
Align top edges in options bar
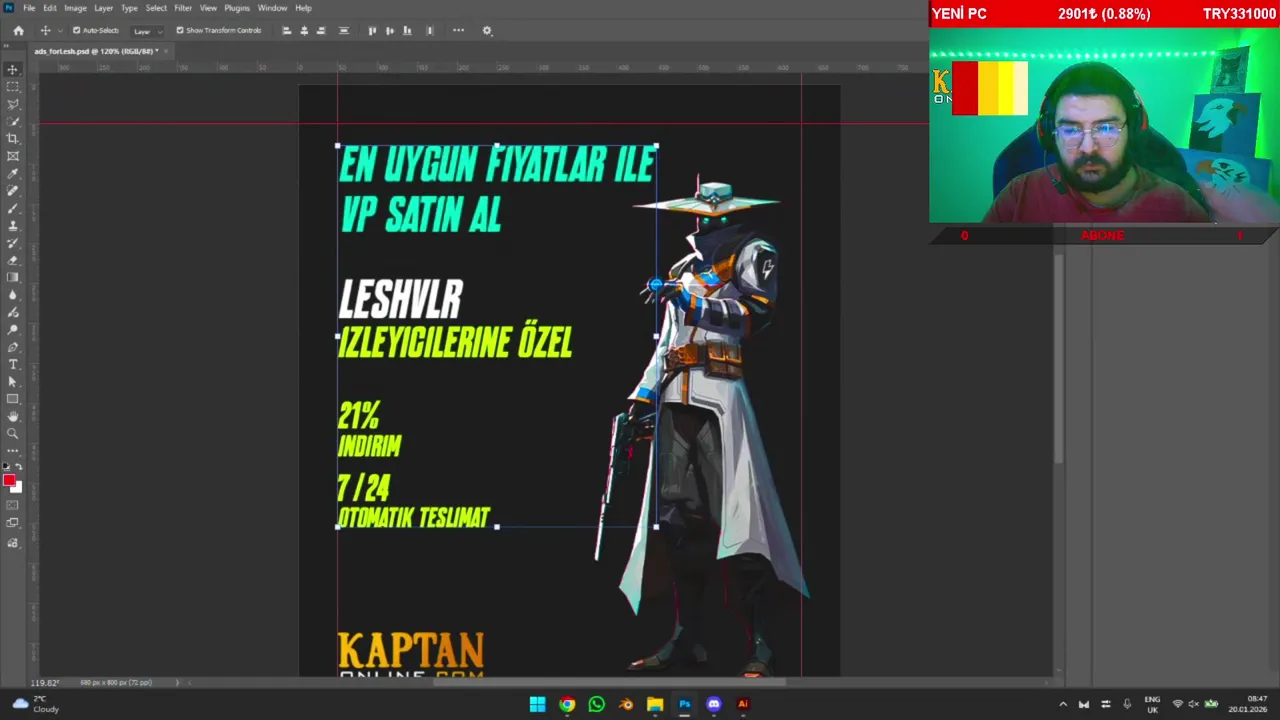tap(372, 30)
